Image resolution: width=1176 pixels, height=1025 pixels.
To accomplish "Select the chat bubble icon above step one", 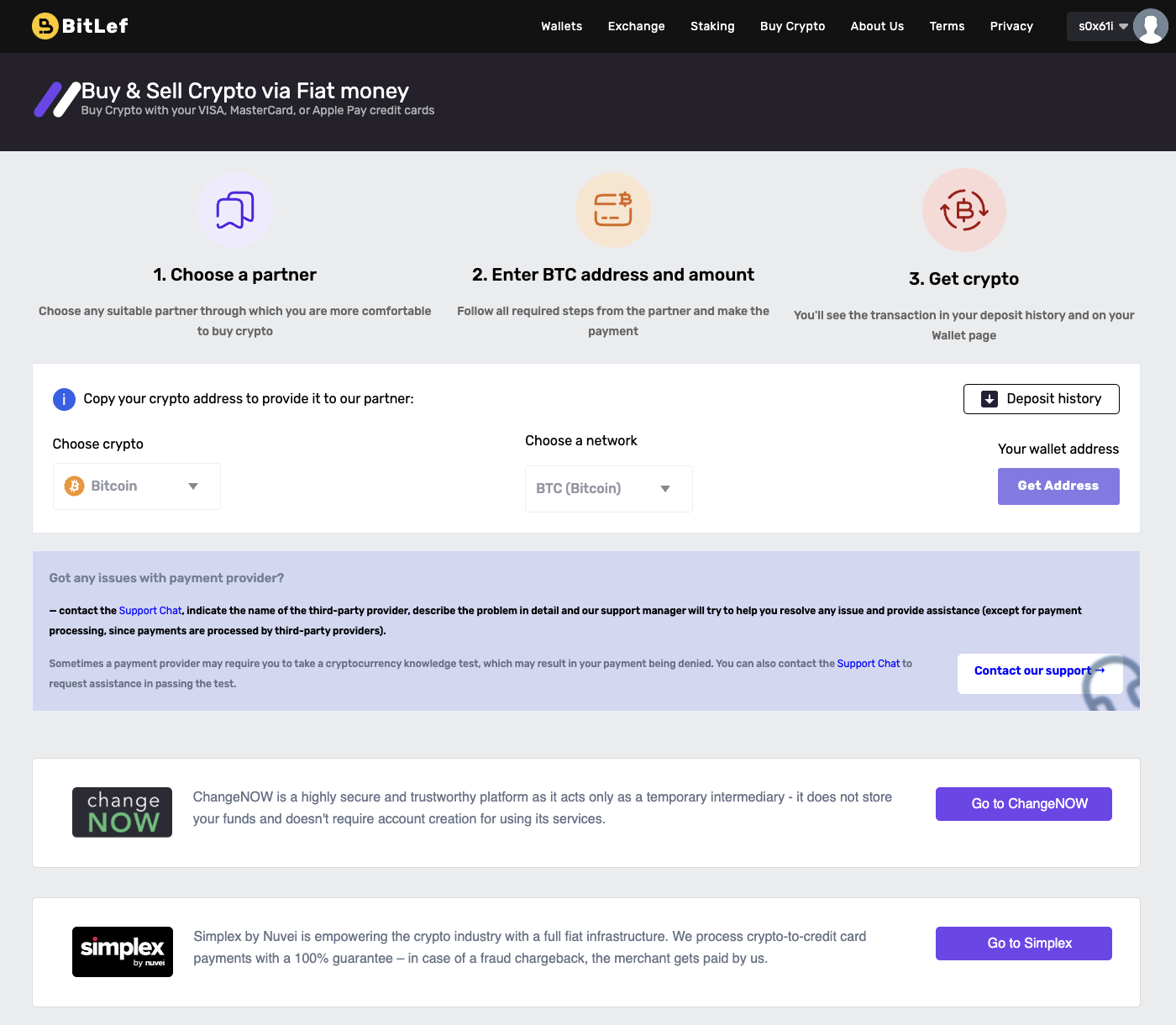I will tap(234, 209).
